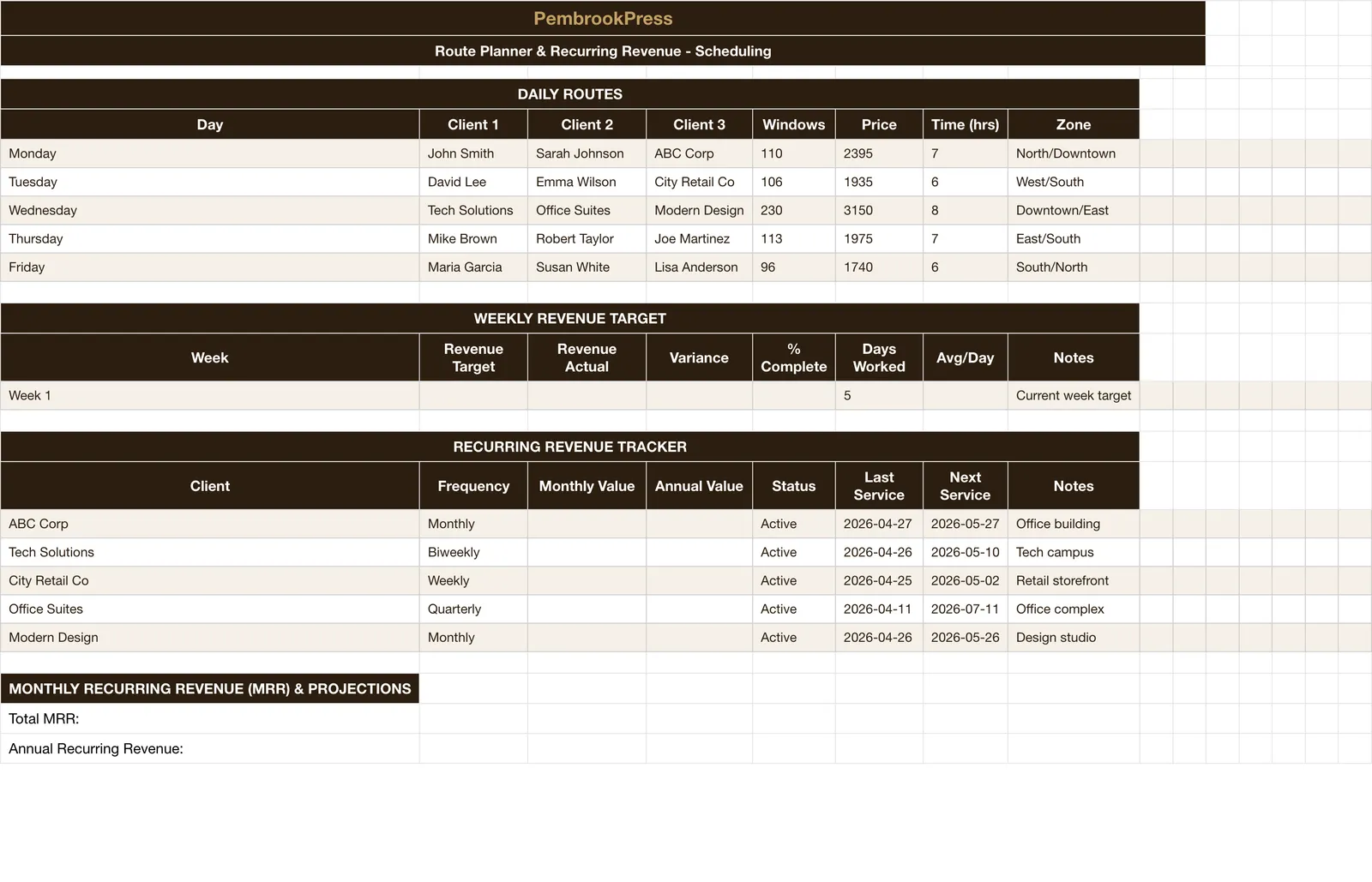Click the empty Monthly Value cell for ABC Corp
Image resolution: width=1372 pixels, height=882 pixels.
(587, 524)
